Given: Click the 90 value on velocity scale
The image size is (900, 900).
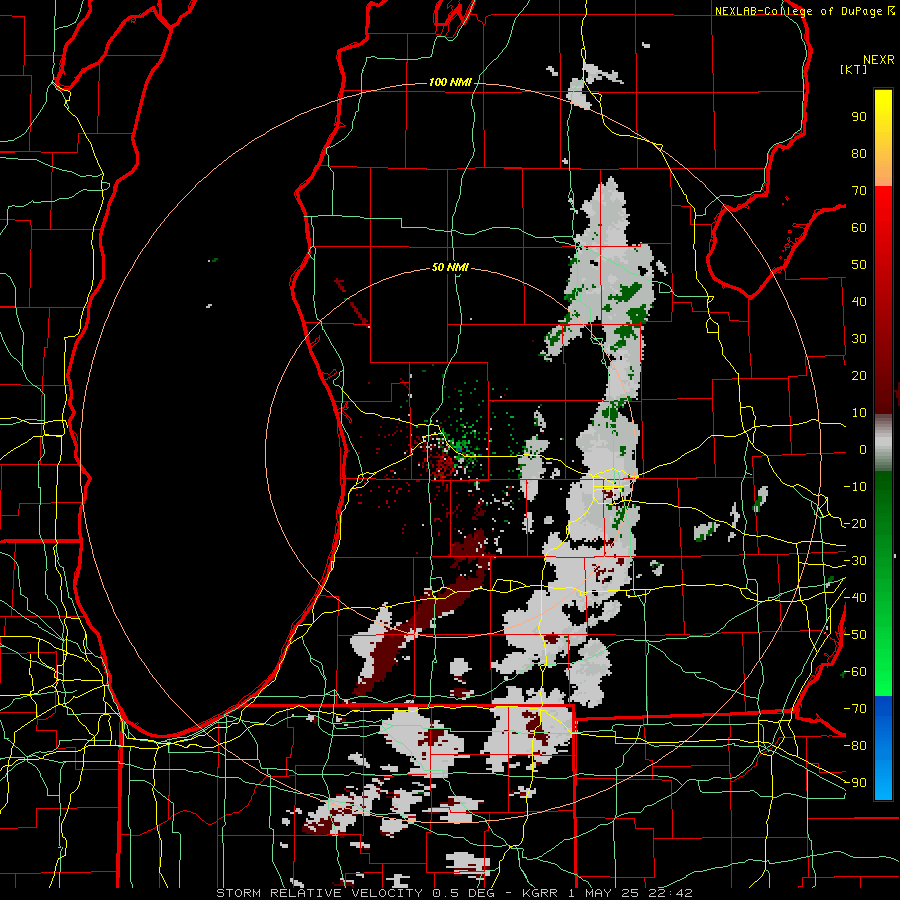Looking at the screenshot, I should [859, 117].
